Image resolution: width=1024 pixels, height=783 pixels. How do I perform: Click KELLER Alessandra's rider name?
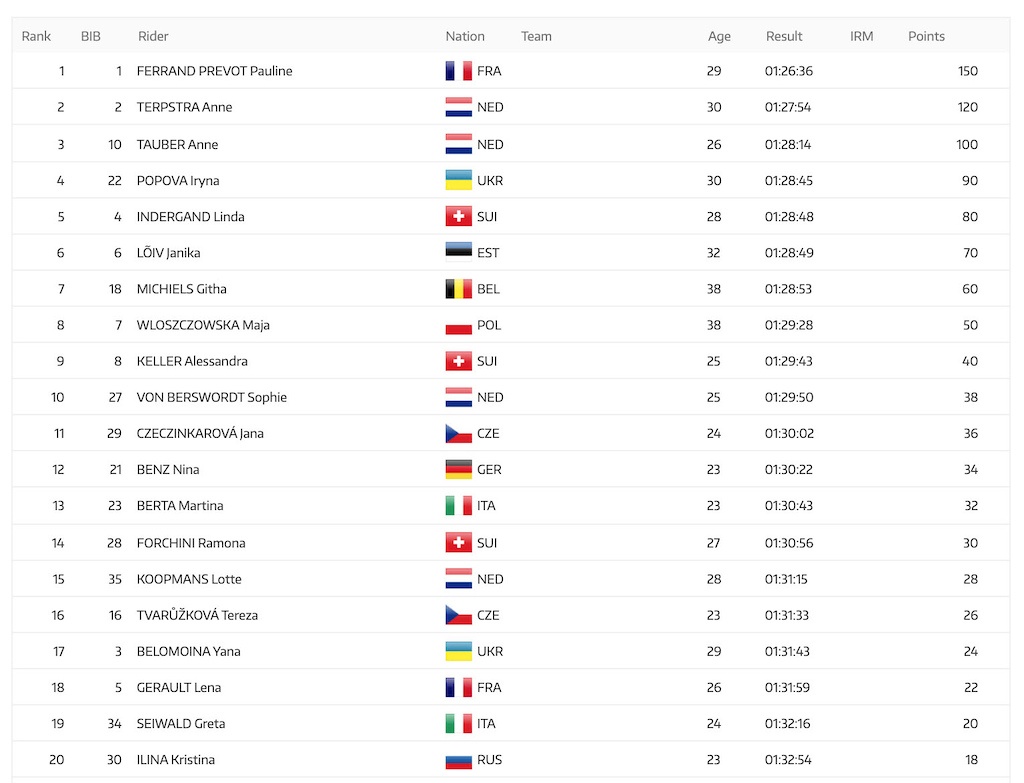point(192,361)
